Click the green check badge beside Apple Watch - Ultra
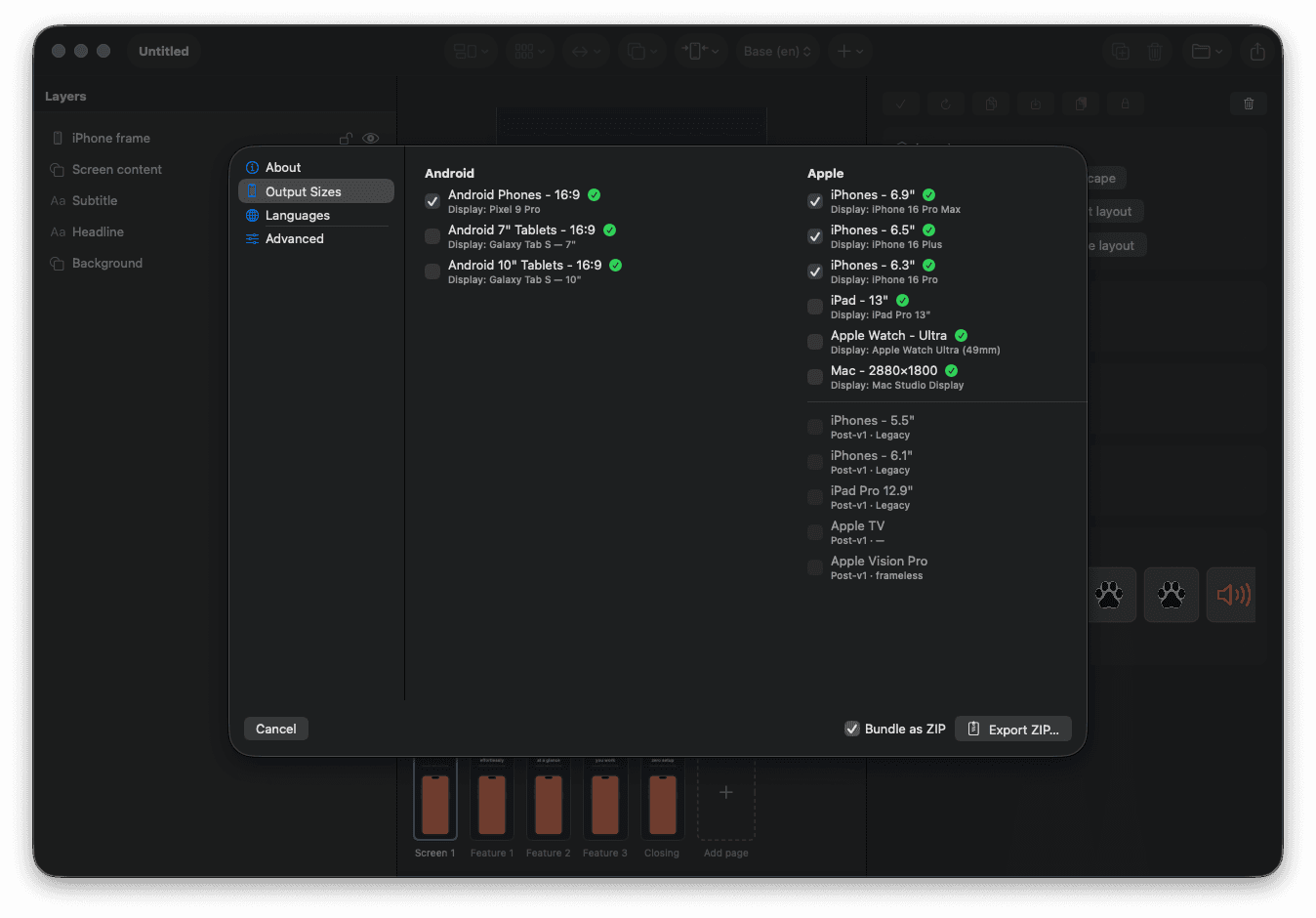The image size is (1316, 918). pyautogui.click(x=962, y=336)
